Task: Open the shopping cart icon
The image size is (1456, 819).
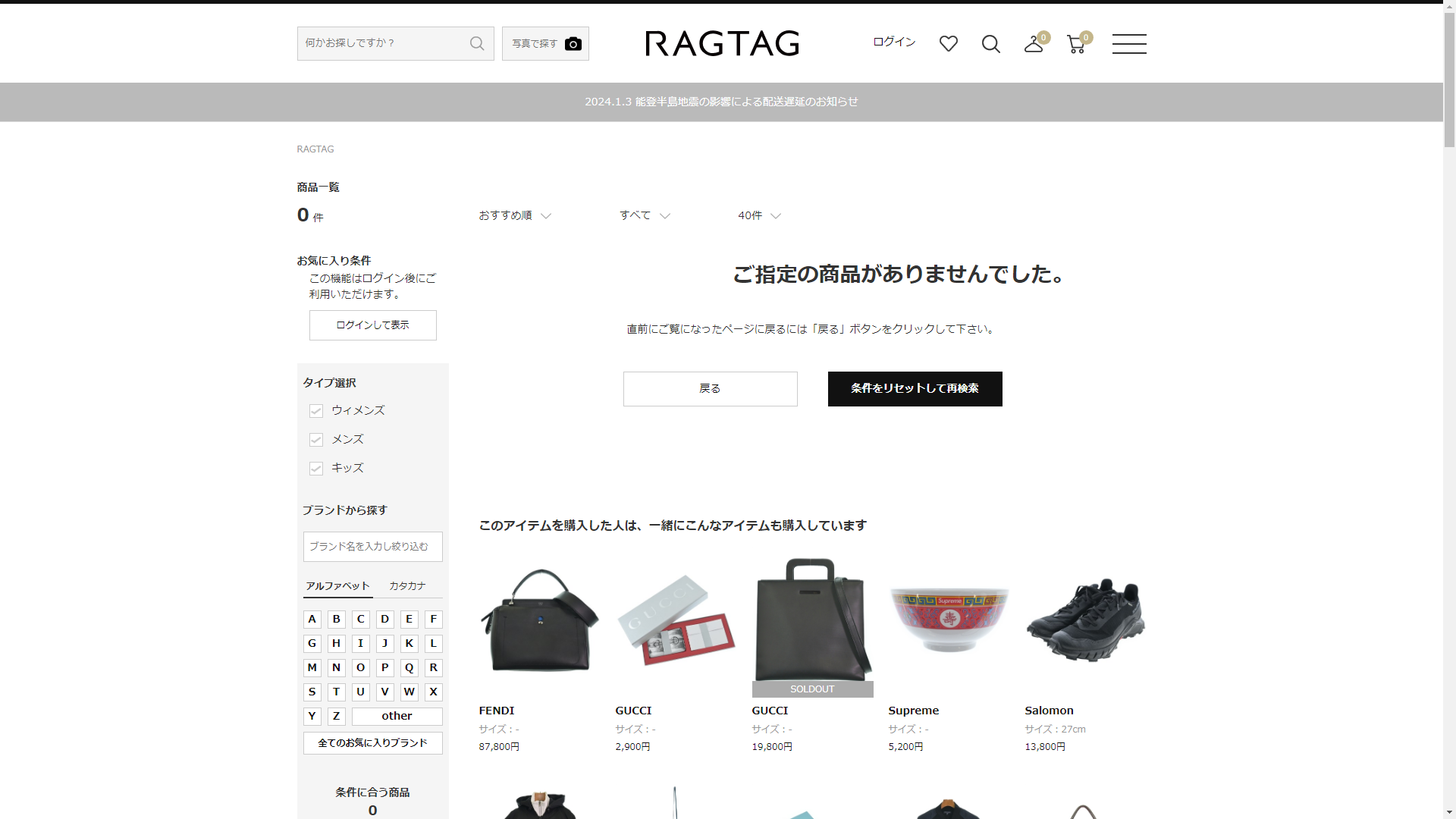Action: point(1076,44)
